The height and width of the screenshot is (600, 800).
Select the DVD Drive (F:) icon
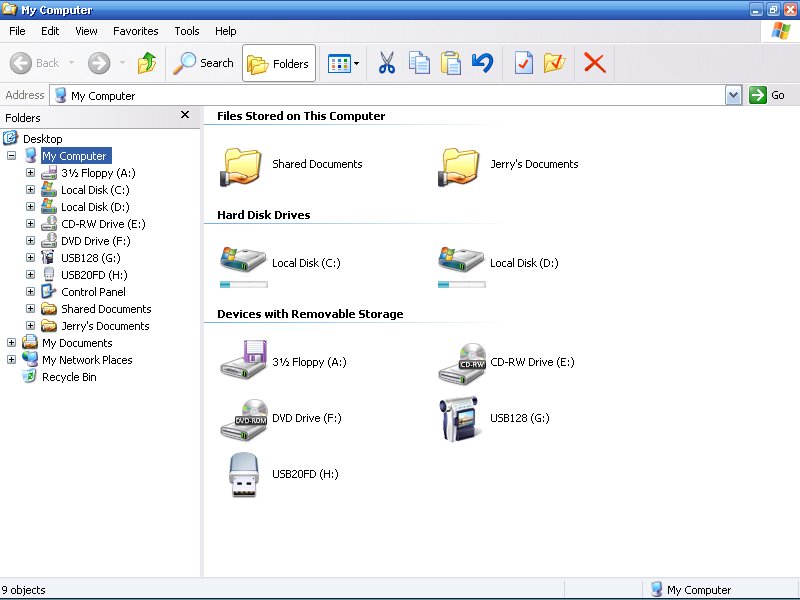[x=243, y=418]
